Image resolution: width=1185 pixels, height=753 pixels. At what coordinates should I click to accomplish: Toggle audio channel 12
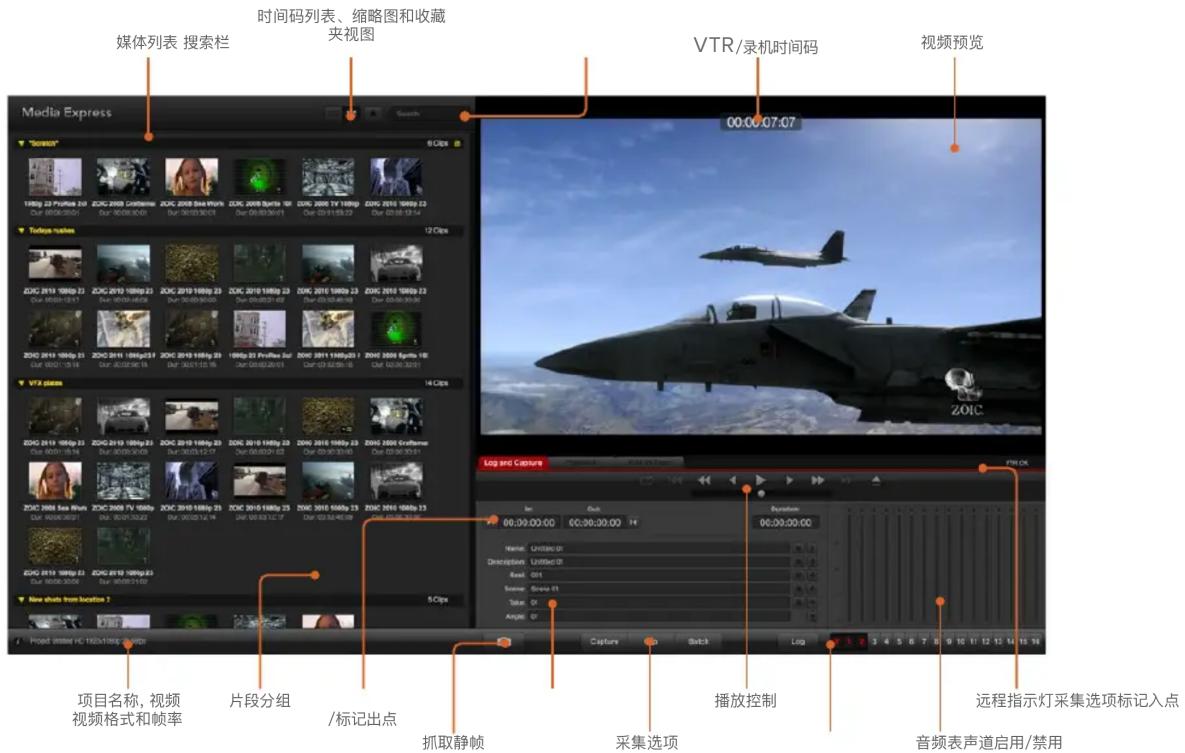point(985,642)
